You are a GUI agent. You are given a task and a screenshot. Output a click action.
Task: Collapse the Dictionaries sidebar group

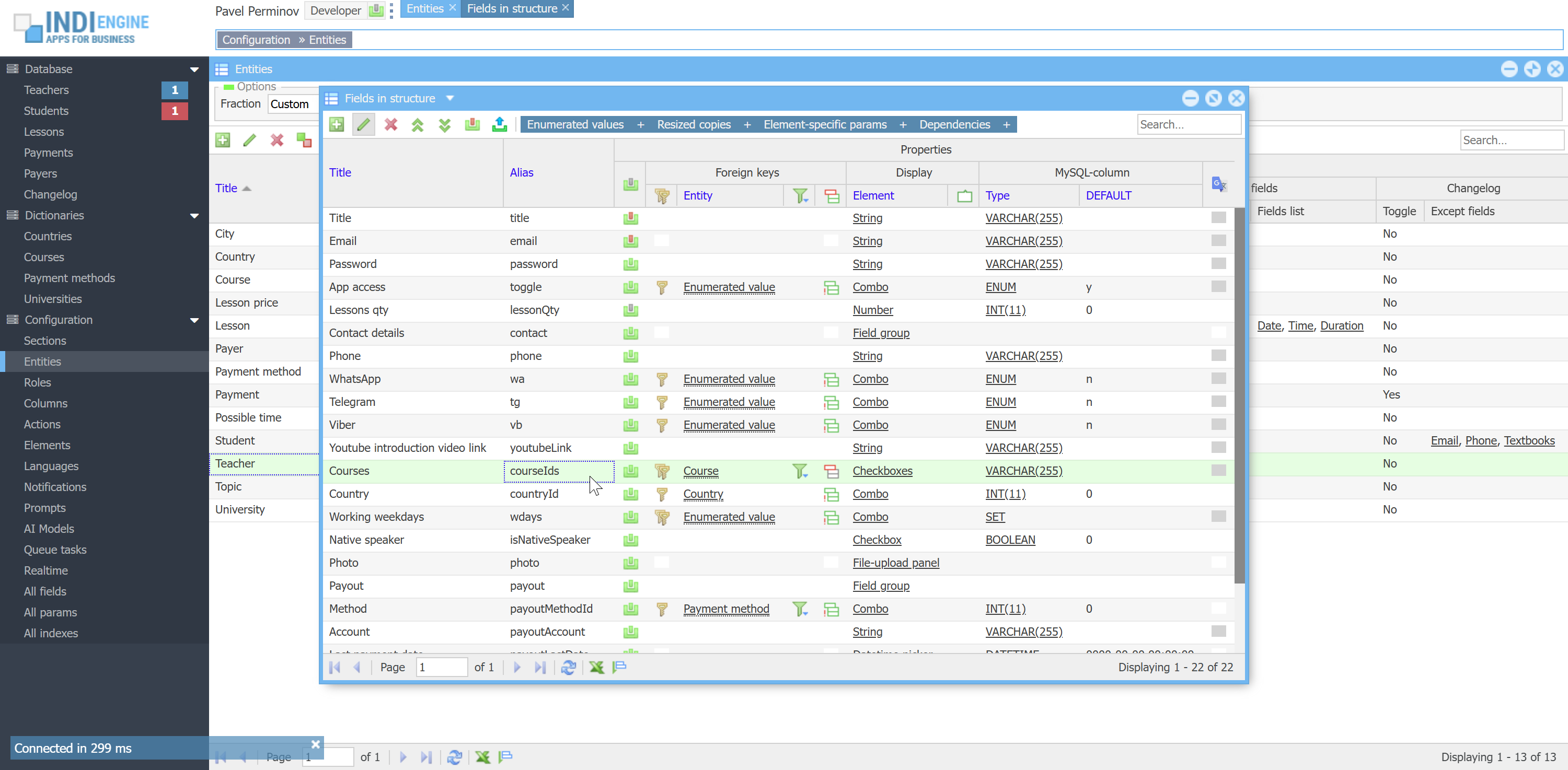(x=194, y=216)
